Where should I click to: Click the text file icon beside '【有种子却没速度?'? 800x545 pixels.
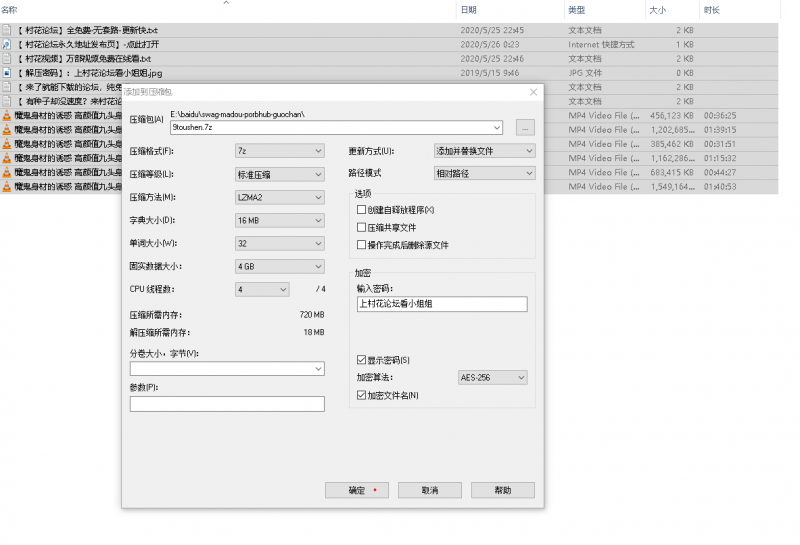(6, 101)
